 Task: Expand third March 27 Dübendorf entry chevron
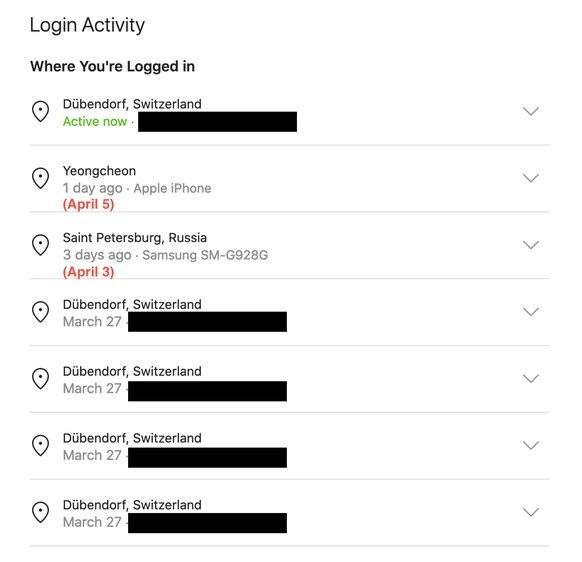[x=531, y=445]
